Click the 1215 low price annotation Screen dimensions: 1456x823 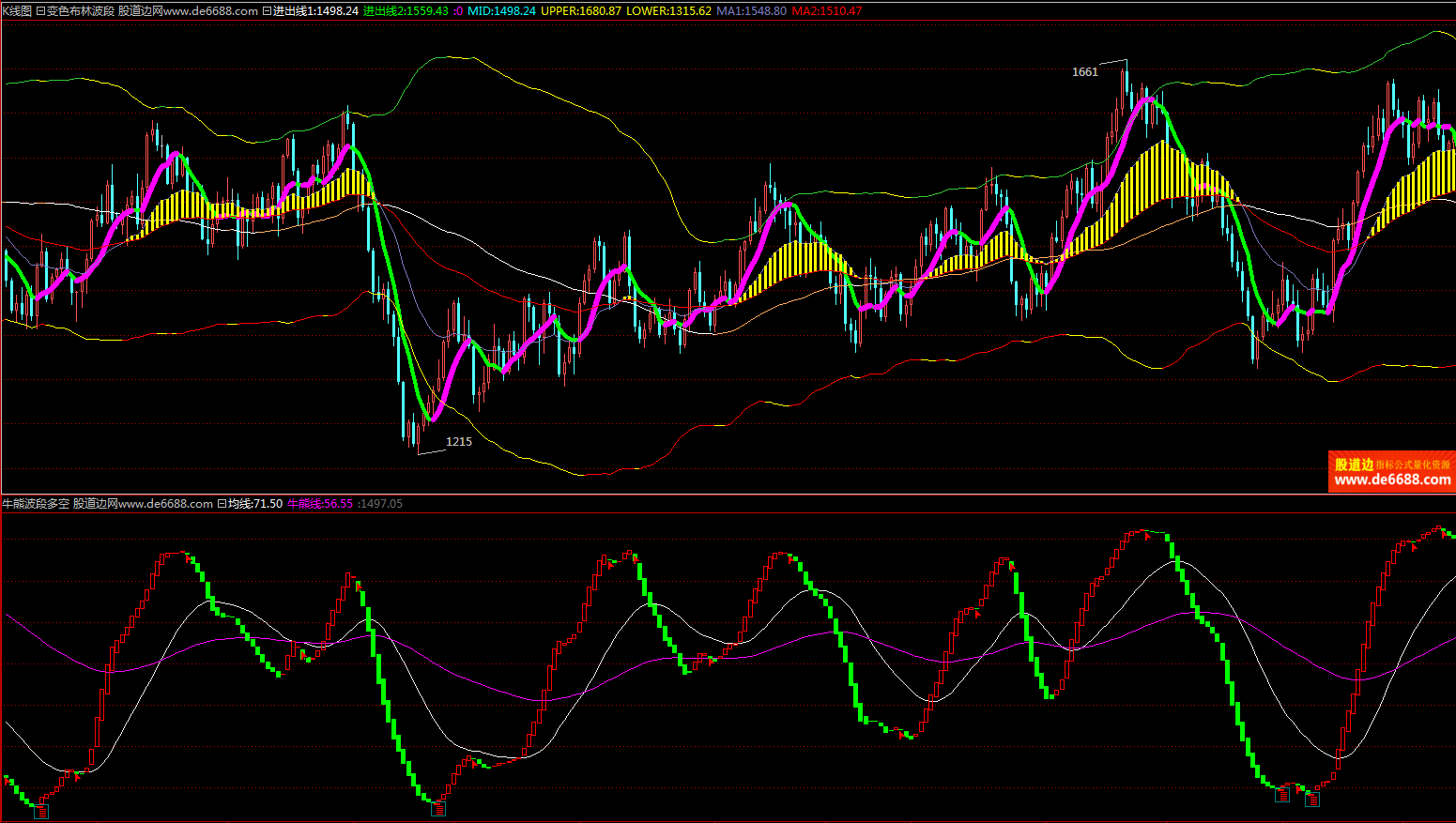coord(458,441)
